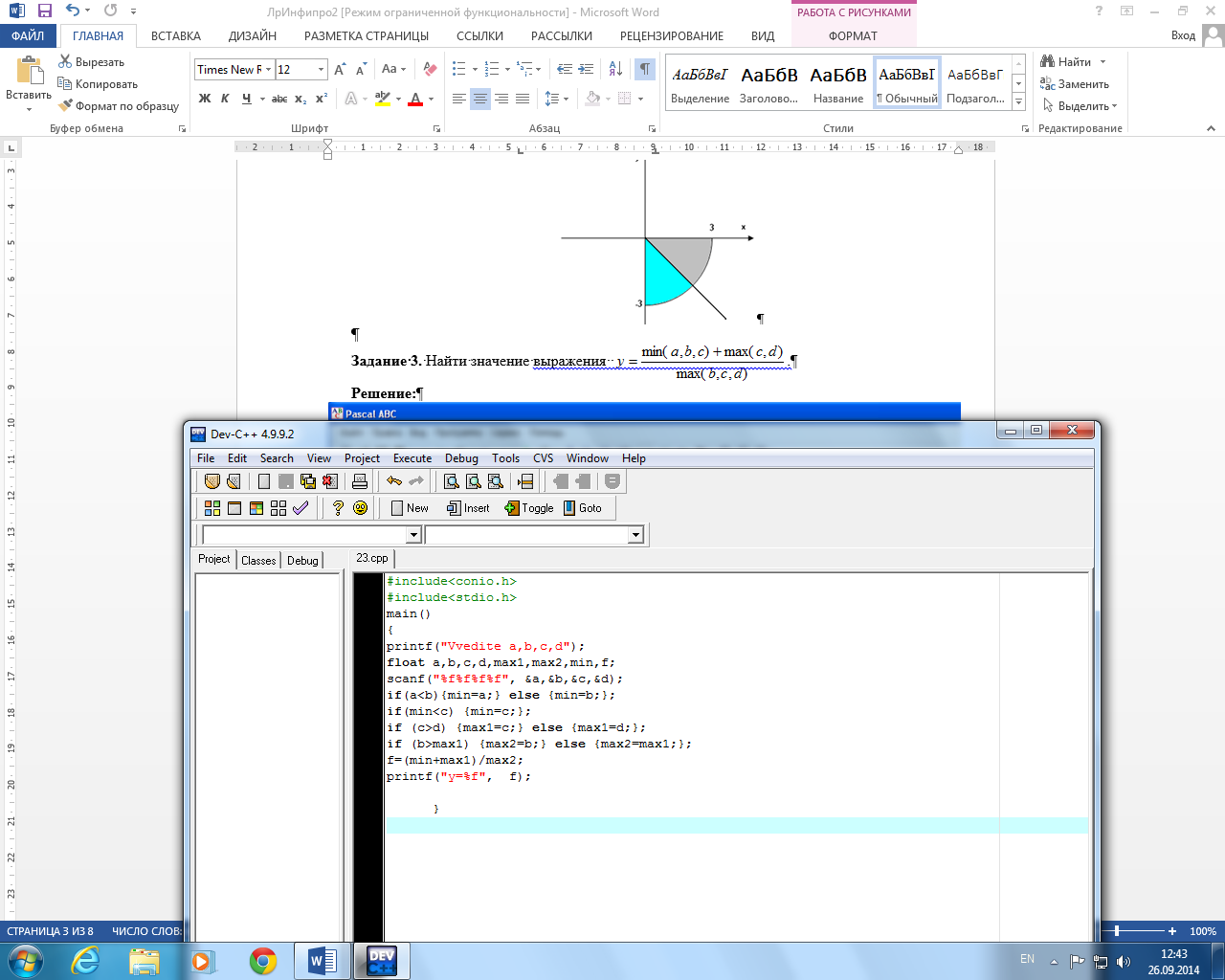
Task: Toggle Underline (Ч) formatting
Action: click(x=247, y=99)
